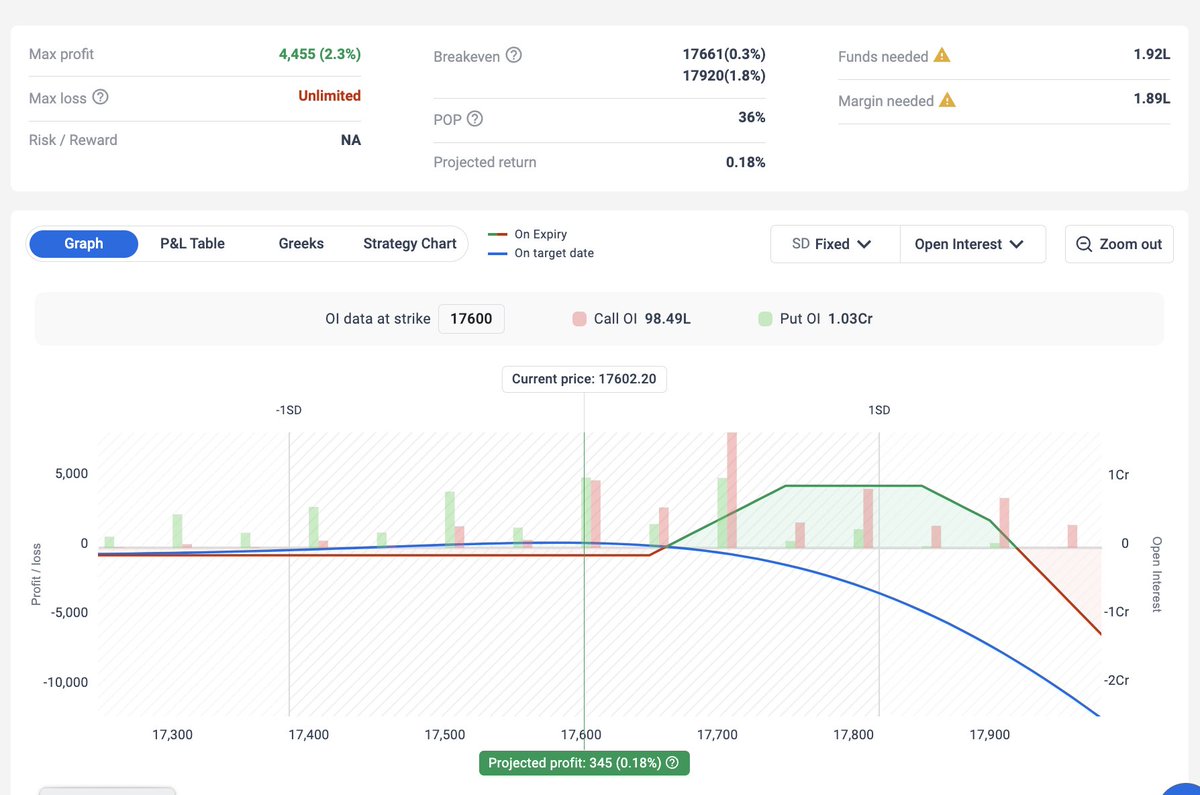1200x795 pixels.
Task: Click the Funds needed warning icon
Action: point(942,56)
